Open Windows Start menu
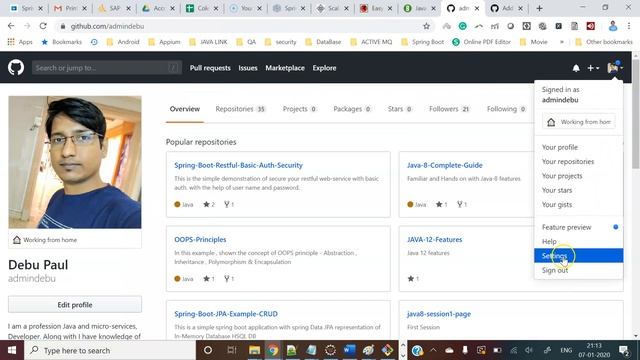 coord(12,350)
